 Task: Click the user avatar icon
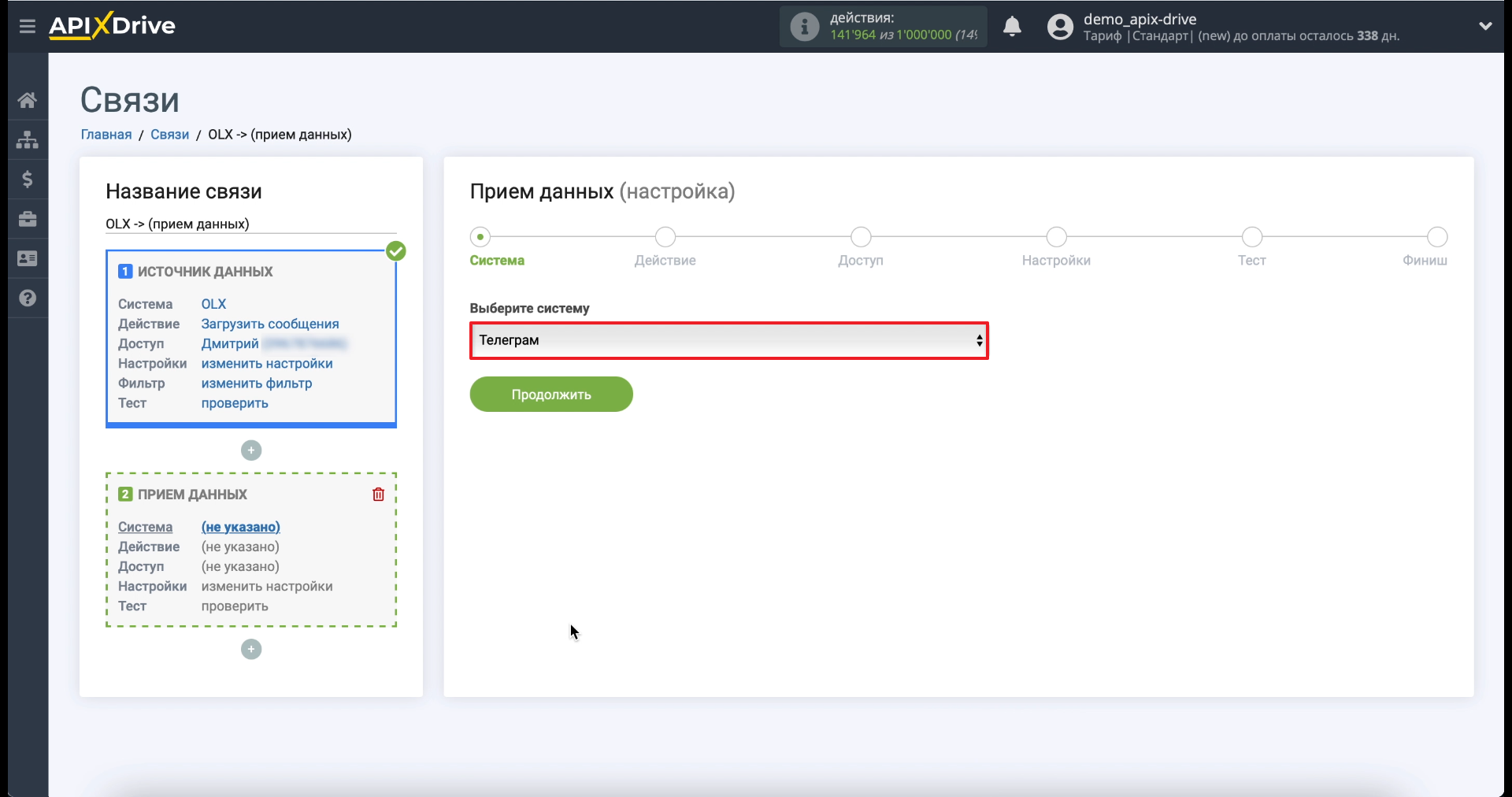point(1060,27)
